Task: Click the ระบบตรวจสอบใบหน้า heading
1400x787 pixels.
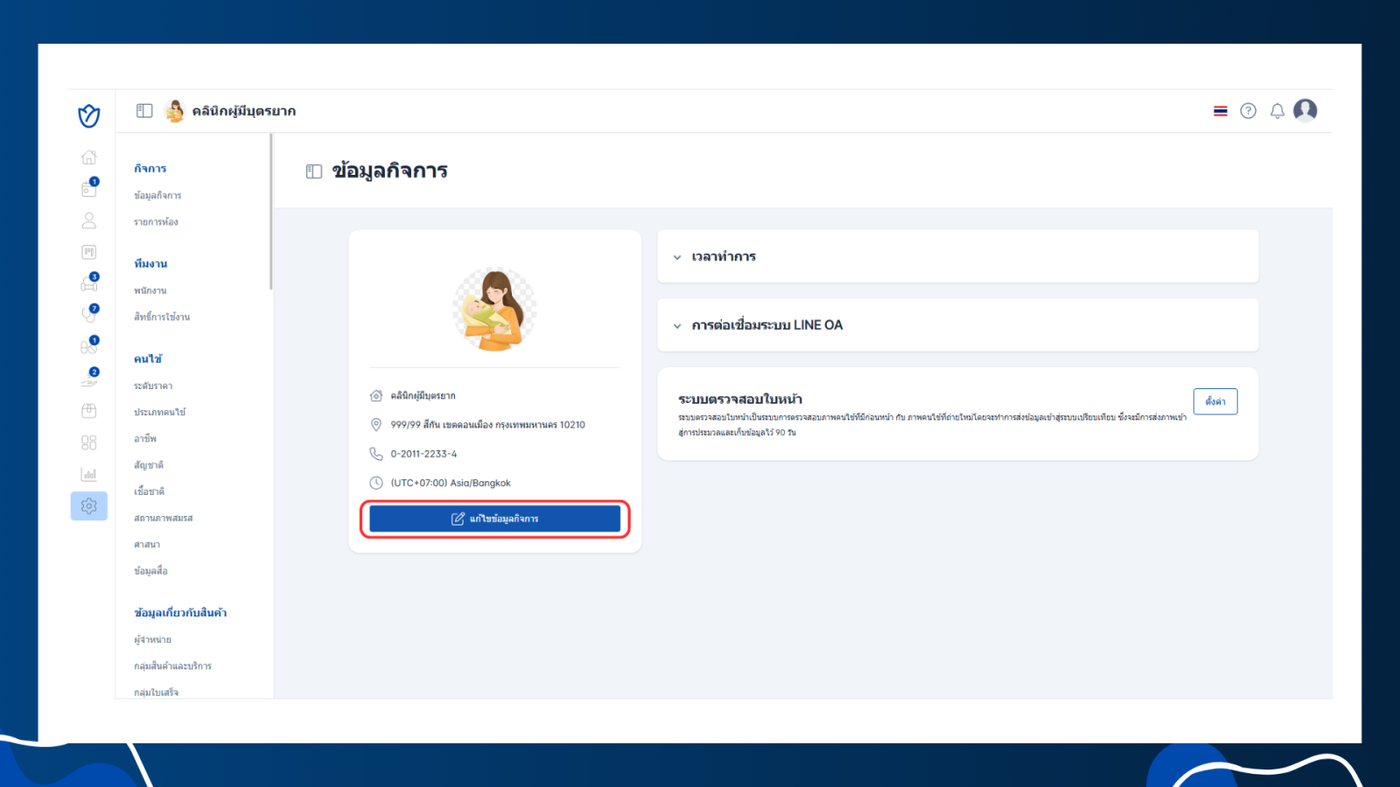Action: [x=740, y=399]
